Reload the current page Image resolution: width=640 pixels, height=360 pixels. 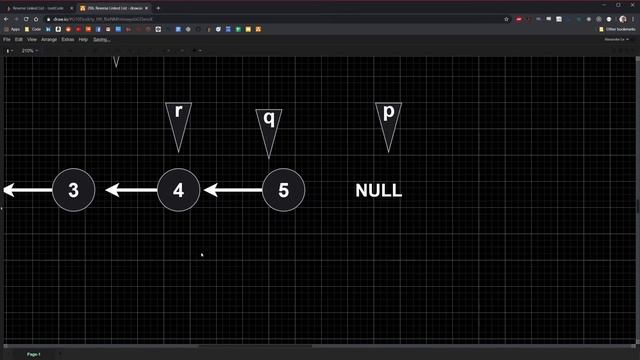click(26, 19)
